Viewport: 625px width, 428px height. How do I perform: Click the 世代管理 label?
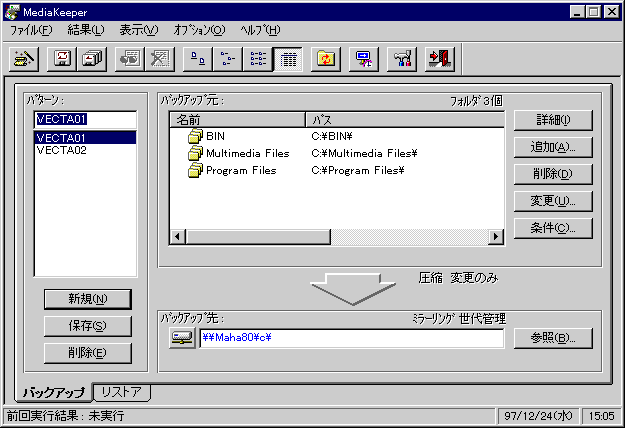[482, 319]
